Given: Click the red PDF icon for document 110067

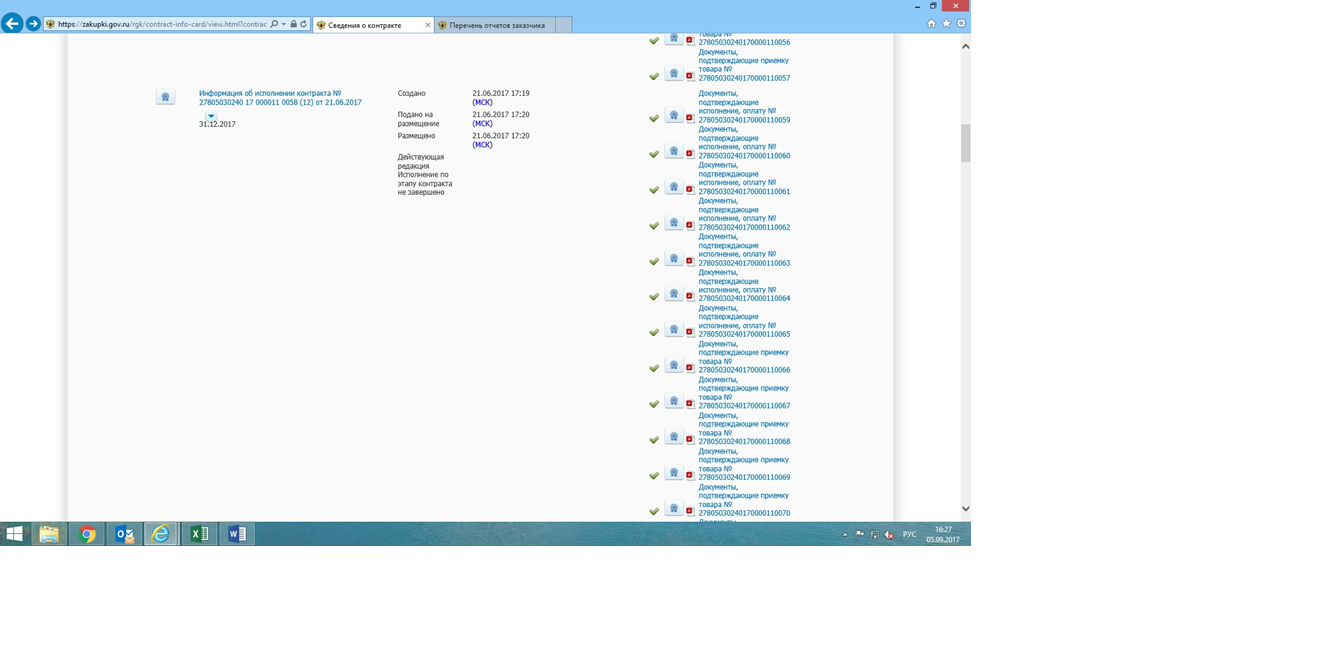Looking at the screenshot, I should pyautogui.click(x=690, y=404).
